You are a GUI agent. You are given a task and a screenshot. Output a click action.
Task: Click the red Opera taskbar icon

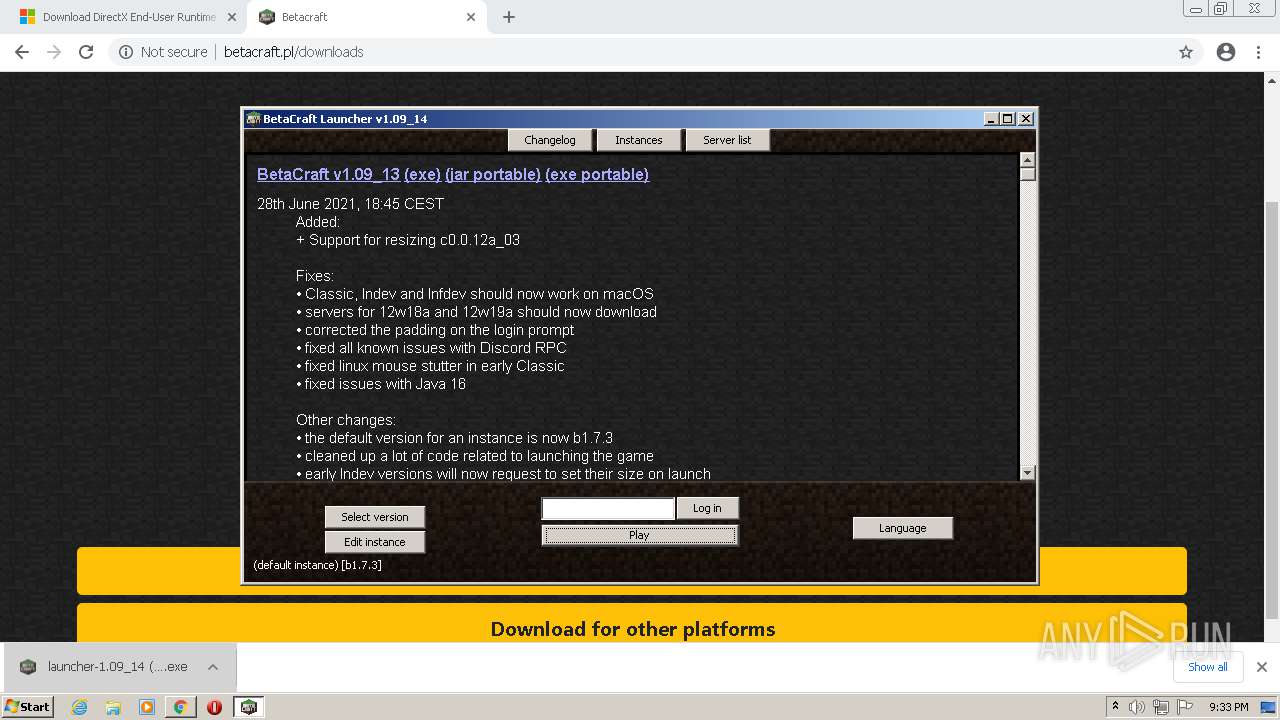point(214,707)
